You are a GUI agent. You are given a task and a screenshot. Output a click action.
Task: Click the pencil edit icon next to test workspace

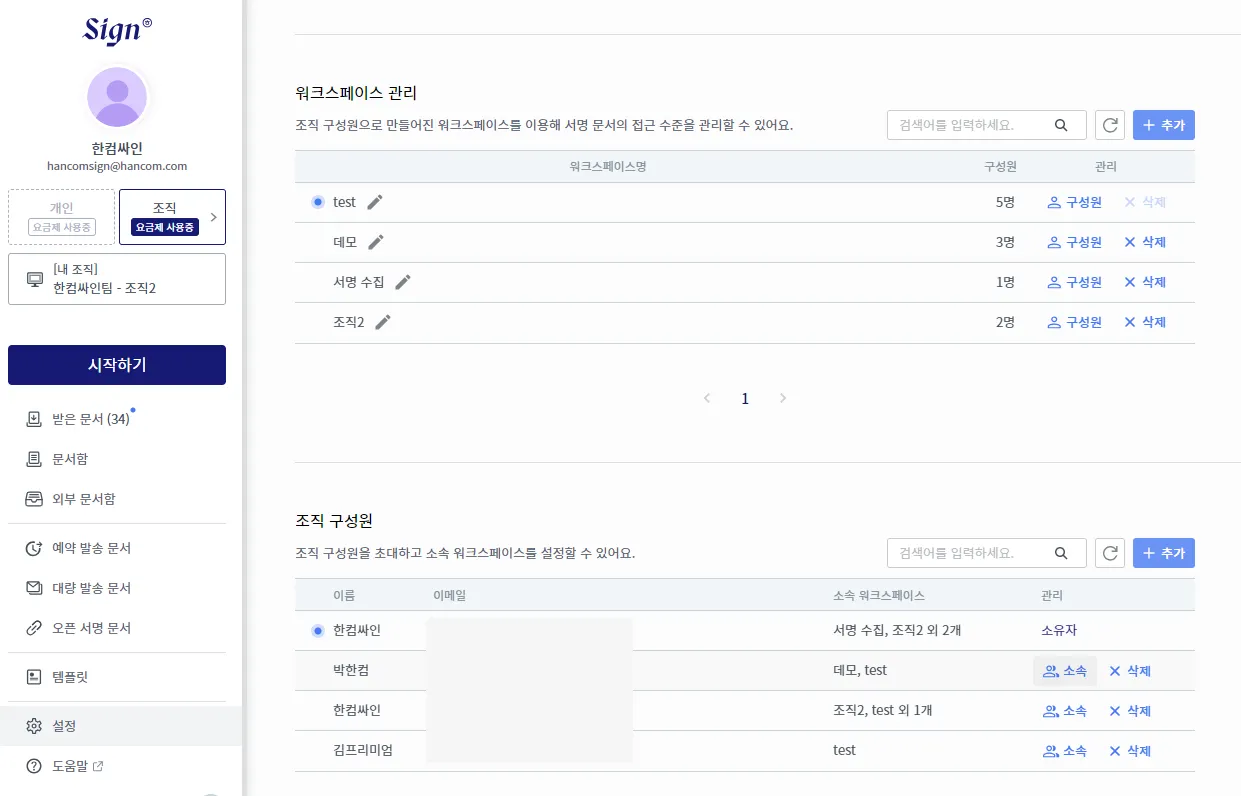click(x=375, y=202)
